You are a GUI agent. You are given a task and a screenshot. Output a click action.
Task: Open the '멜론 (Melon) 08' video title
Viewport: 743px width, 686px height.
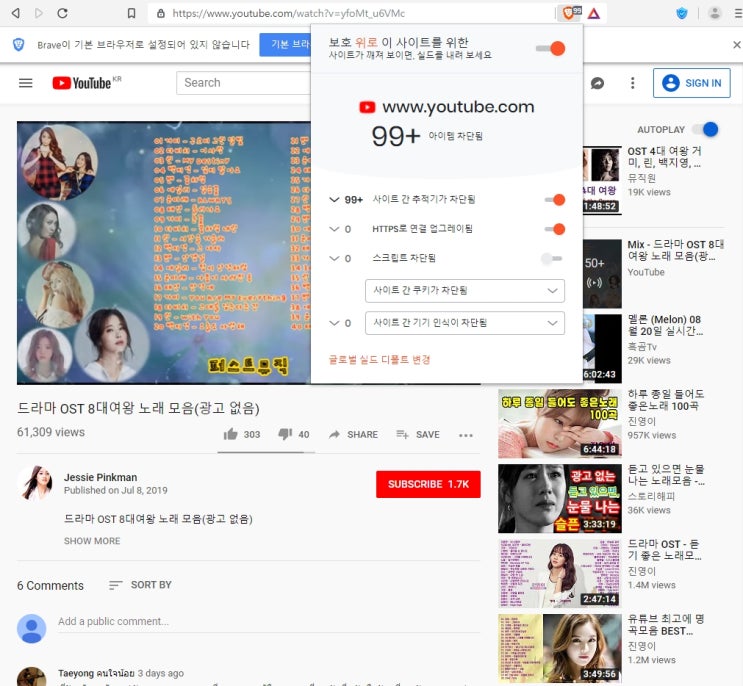point(665,325)
